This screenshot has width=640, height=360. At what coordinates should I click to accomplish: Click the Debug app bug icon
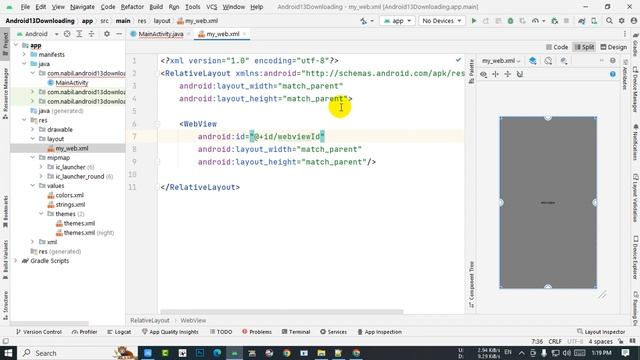(x=510, y=21)
